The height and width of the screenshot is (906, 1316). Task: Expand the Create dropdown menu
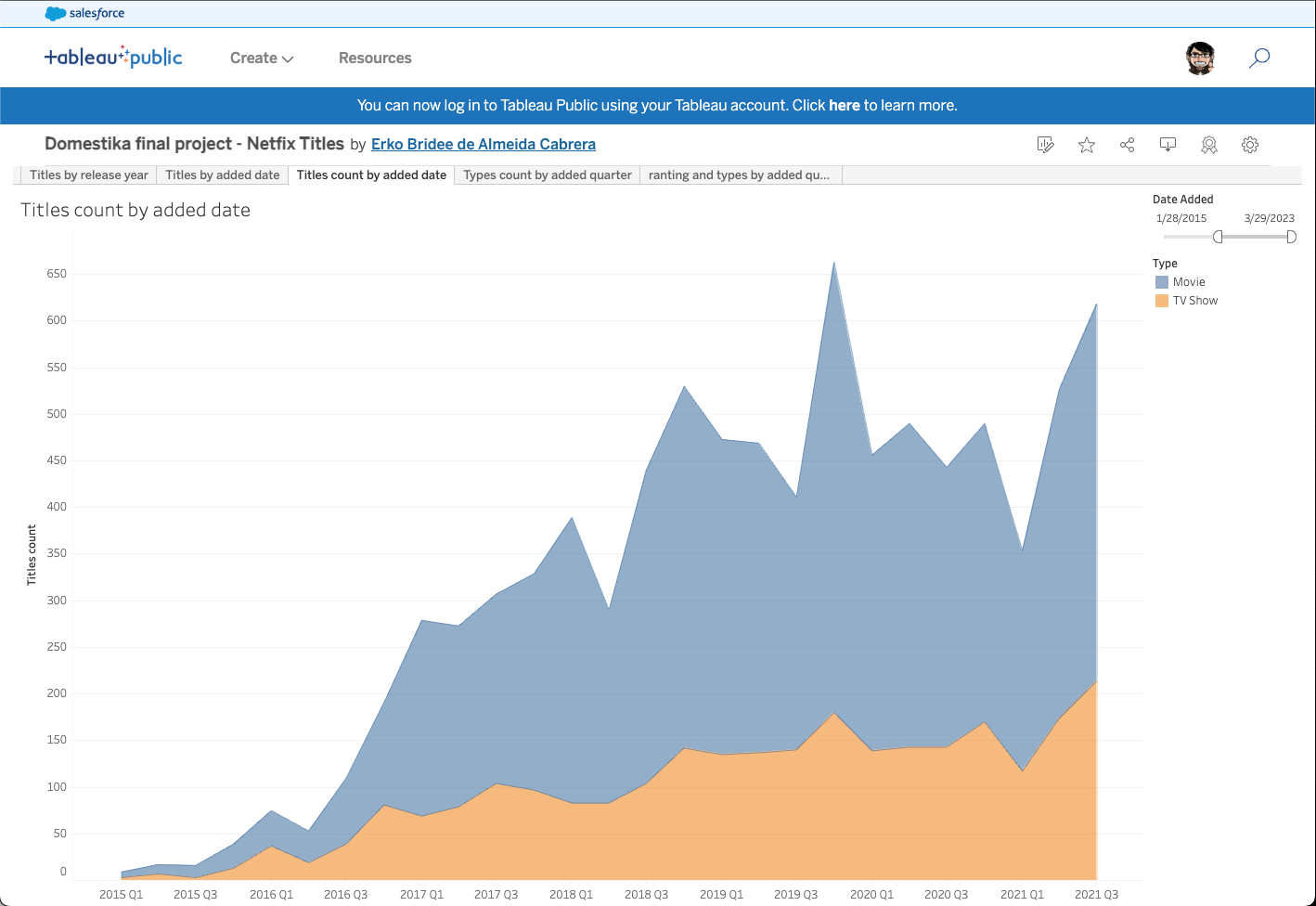click(x=262, y=58)
